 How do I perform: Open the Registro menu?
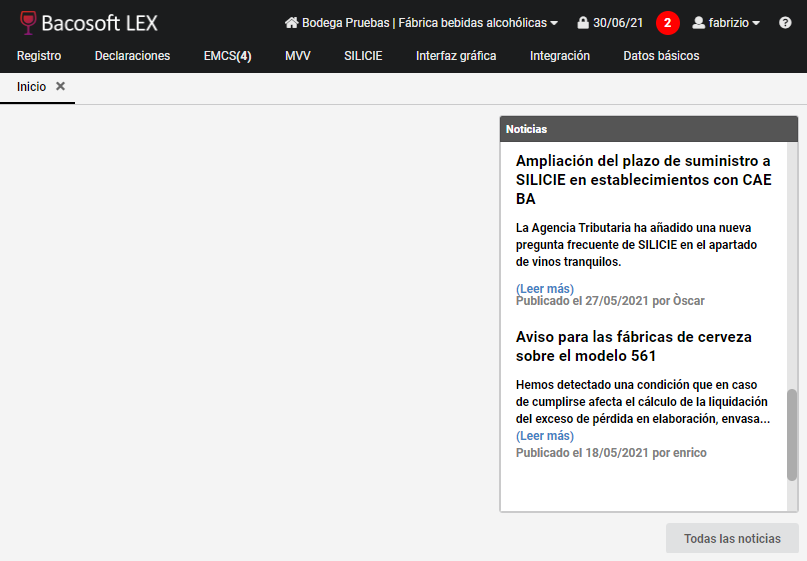[39, 56]
